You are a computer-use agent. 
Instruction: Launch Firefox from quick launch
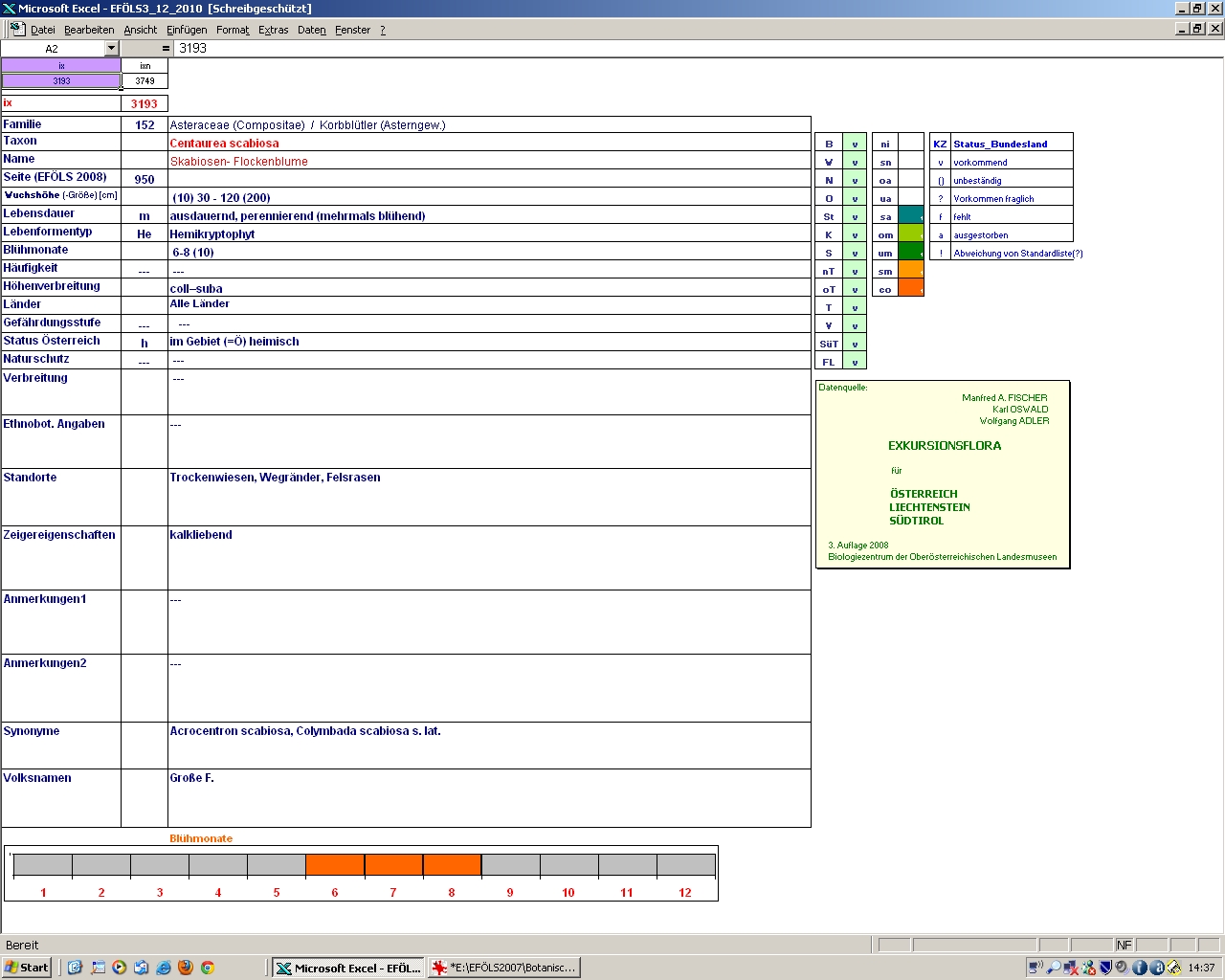pyautogui.click(x=186, y=968)
